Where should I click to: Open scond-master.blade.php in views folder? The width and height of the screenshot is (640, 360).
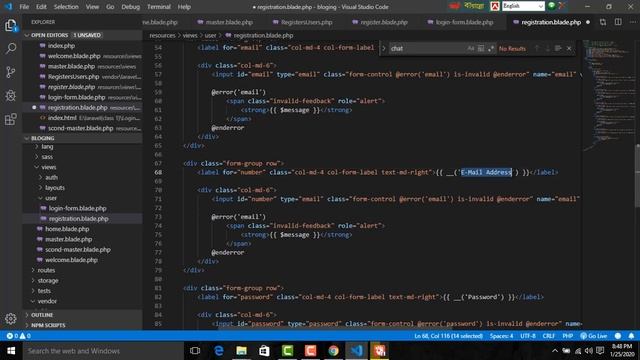[x=78, y=249]
